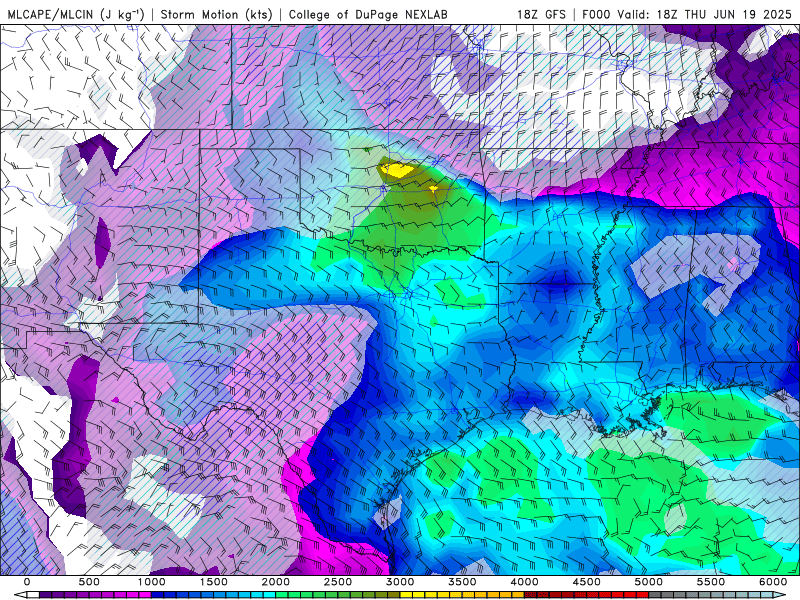
Task: Click the large yellow CAPE maximum over Oklahoma
Action: click(395, 169)
